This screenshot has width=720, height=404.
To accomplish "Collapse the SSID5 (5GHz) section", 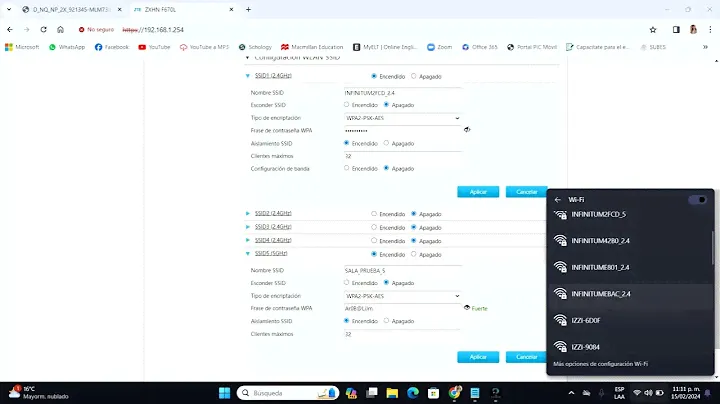I will [x=248, y=253].
